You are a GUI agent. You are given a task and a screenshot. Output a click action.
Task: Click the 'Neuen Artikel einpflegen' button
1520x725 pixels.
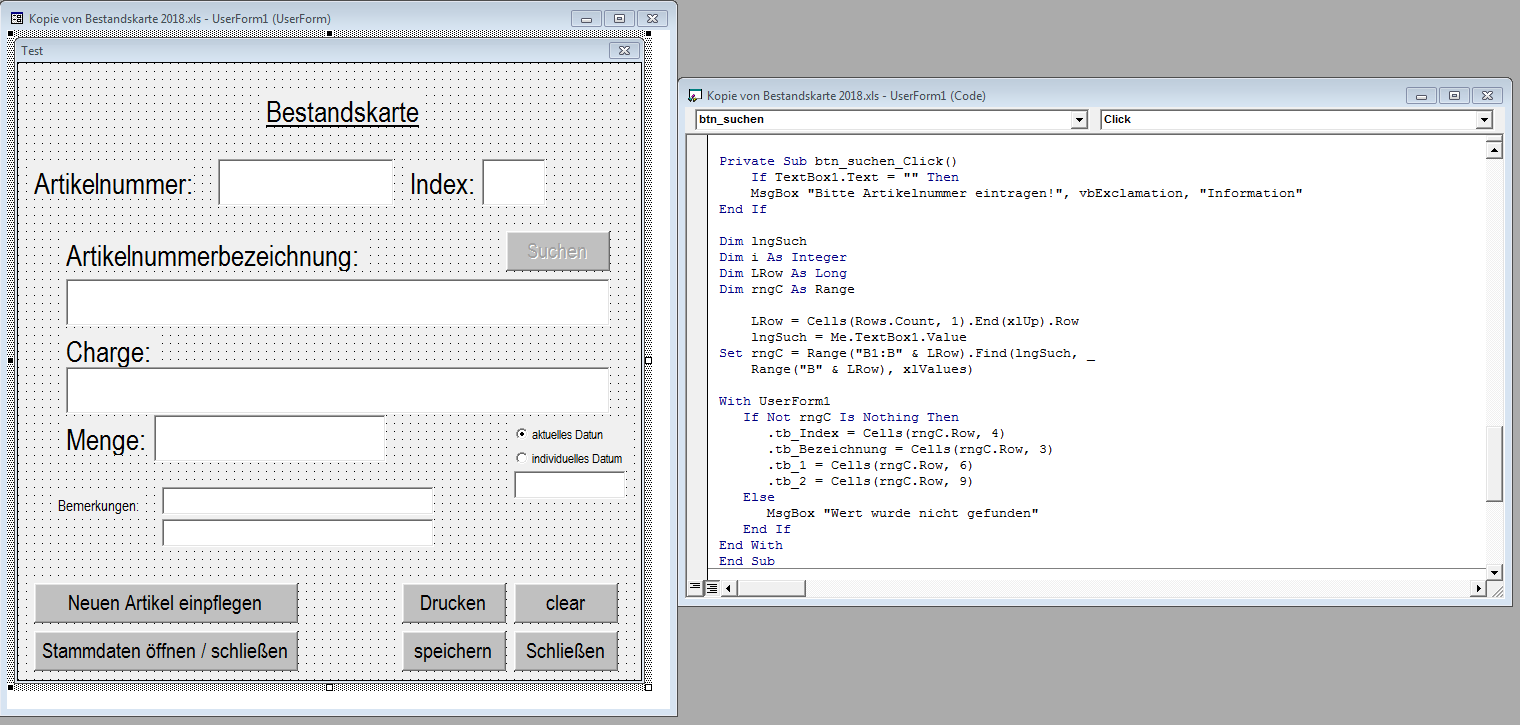tap(165, 603)
